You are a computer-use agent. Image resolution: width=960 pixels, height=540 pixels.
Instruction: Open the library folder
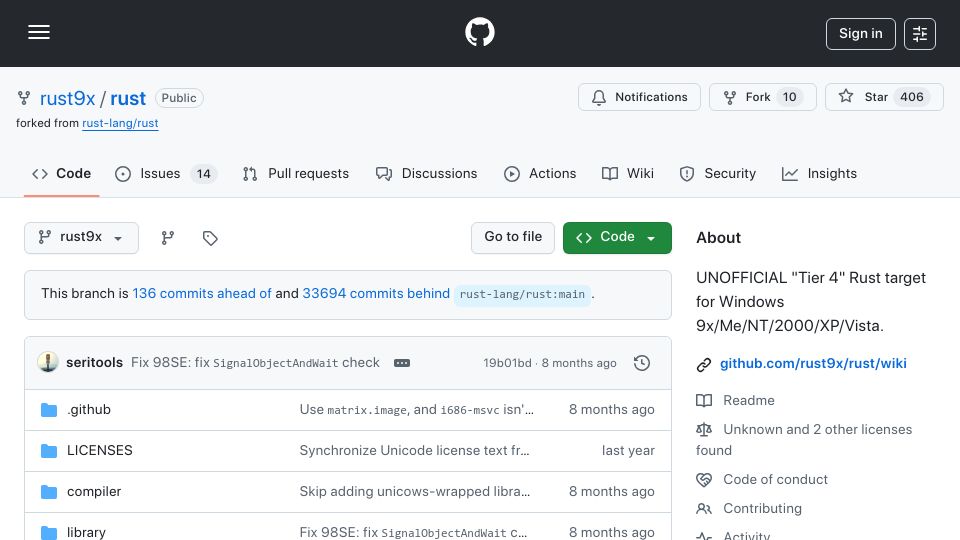(x=86, y=532)
